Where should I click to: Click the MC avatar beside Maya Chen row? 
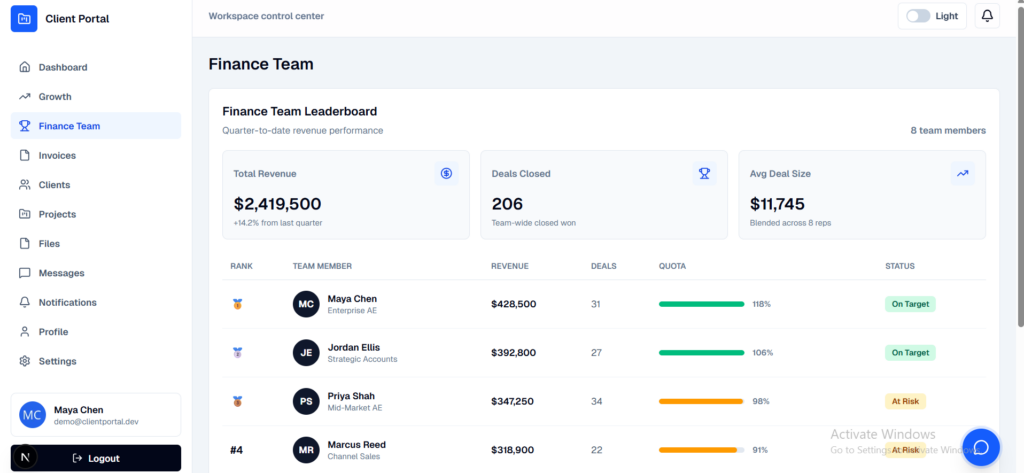click(306, 304)
